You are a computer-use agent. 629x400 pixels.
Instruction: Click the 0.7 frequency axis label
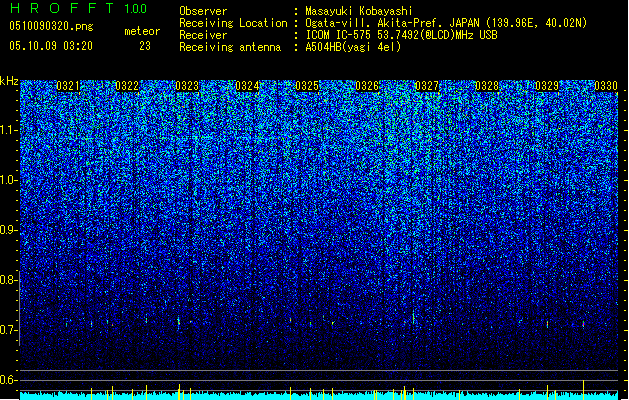click(9, 330)
